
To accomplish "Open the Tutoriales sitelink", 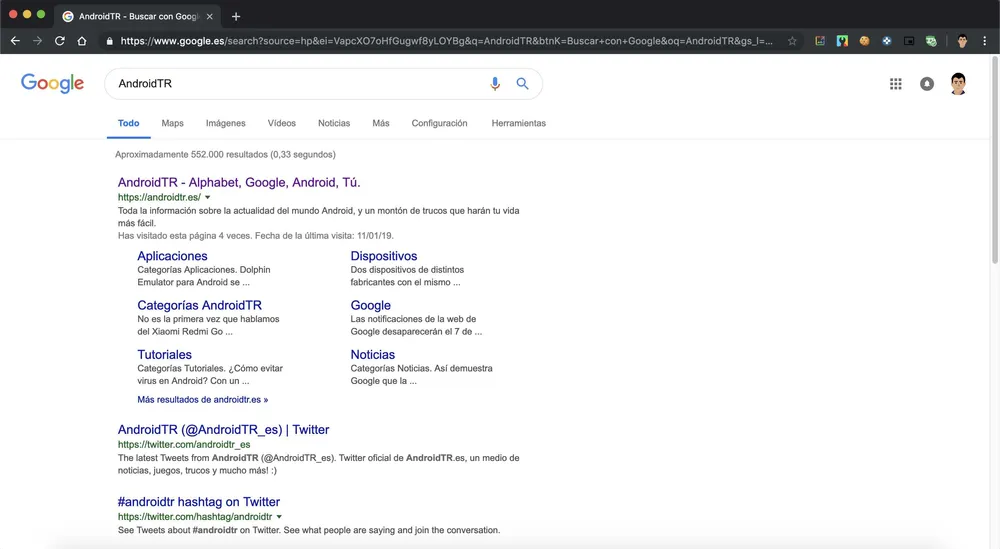I will coord(164,355).
